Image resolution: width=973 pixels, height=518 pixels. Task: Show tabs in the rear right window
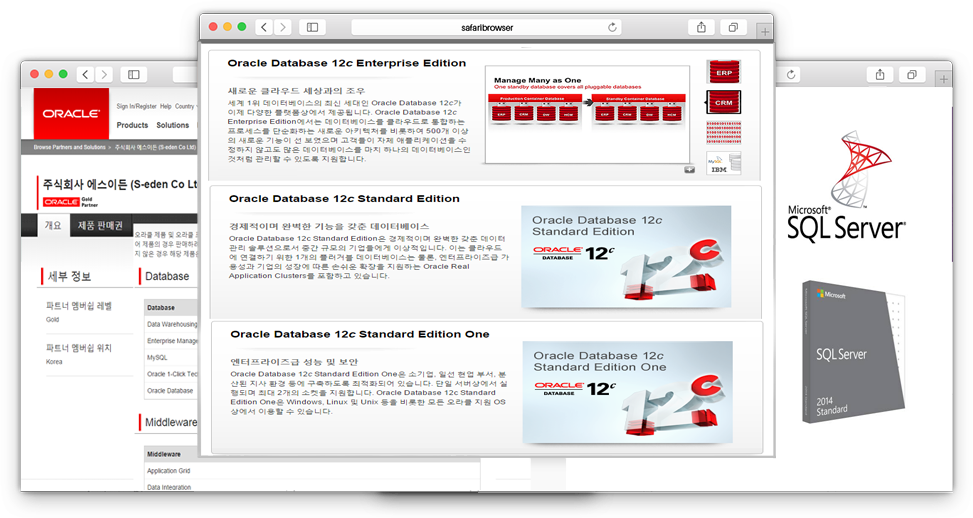(x=912, y=74)
